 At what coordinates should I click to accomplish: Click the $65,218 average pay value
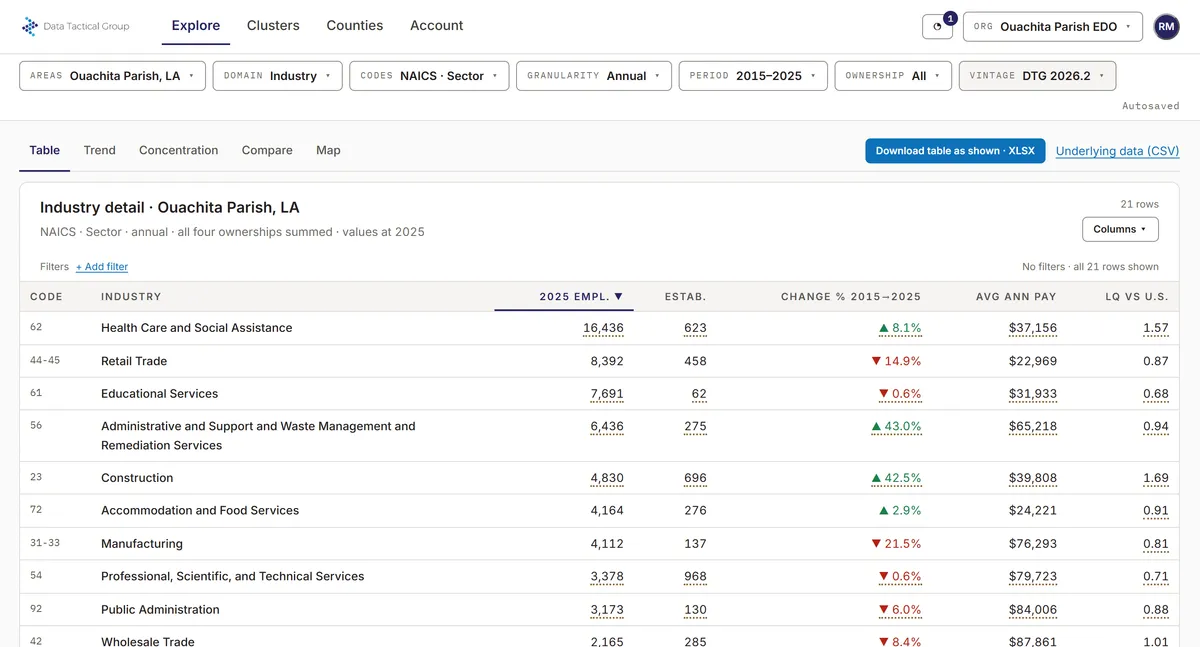(1033, 426)
